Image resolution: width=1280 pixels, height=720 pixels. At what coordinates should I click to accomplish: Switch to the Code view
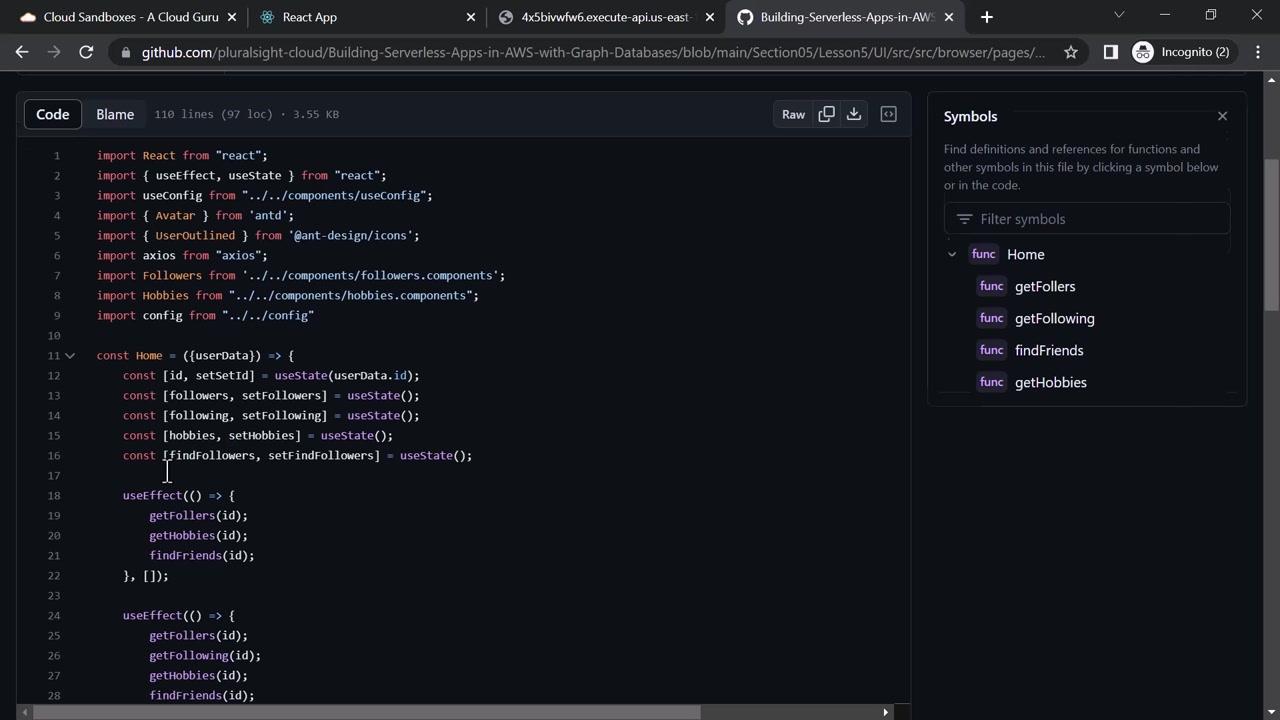[x=53, y=114]
